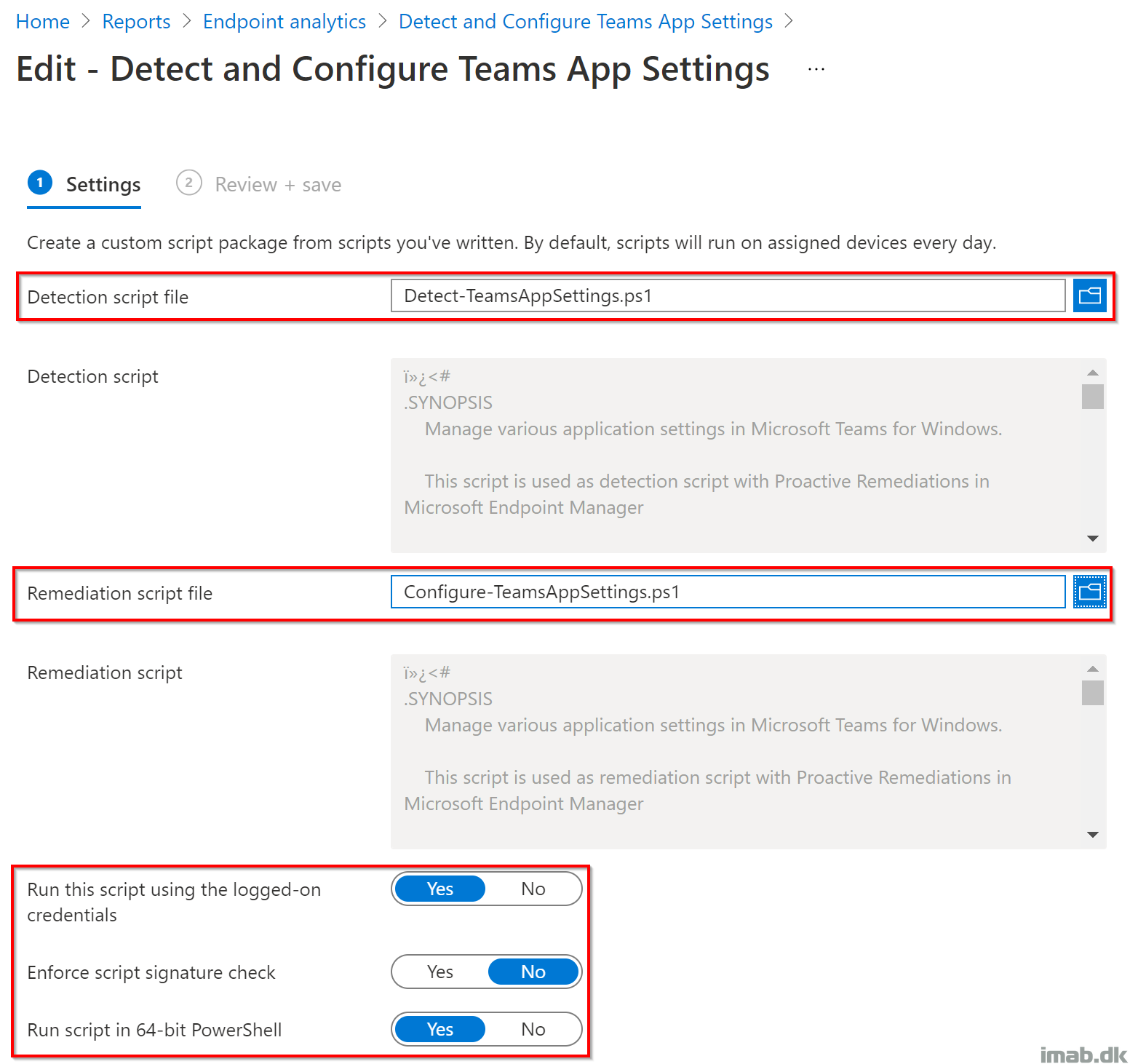Click the Remediation script scroll up arrow
Viewport: 1130px width, 1064px height.
pyautogui.click(x=1092, y=669)
